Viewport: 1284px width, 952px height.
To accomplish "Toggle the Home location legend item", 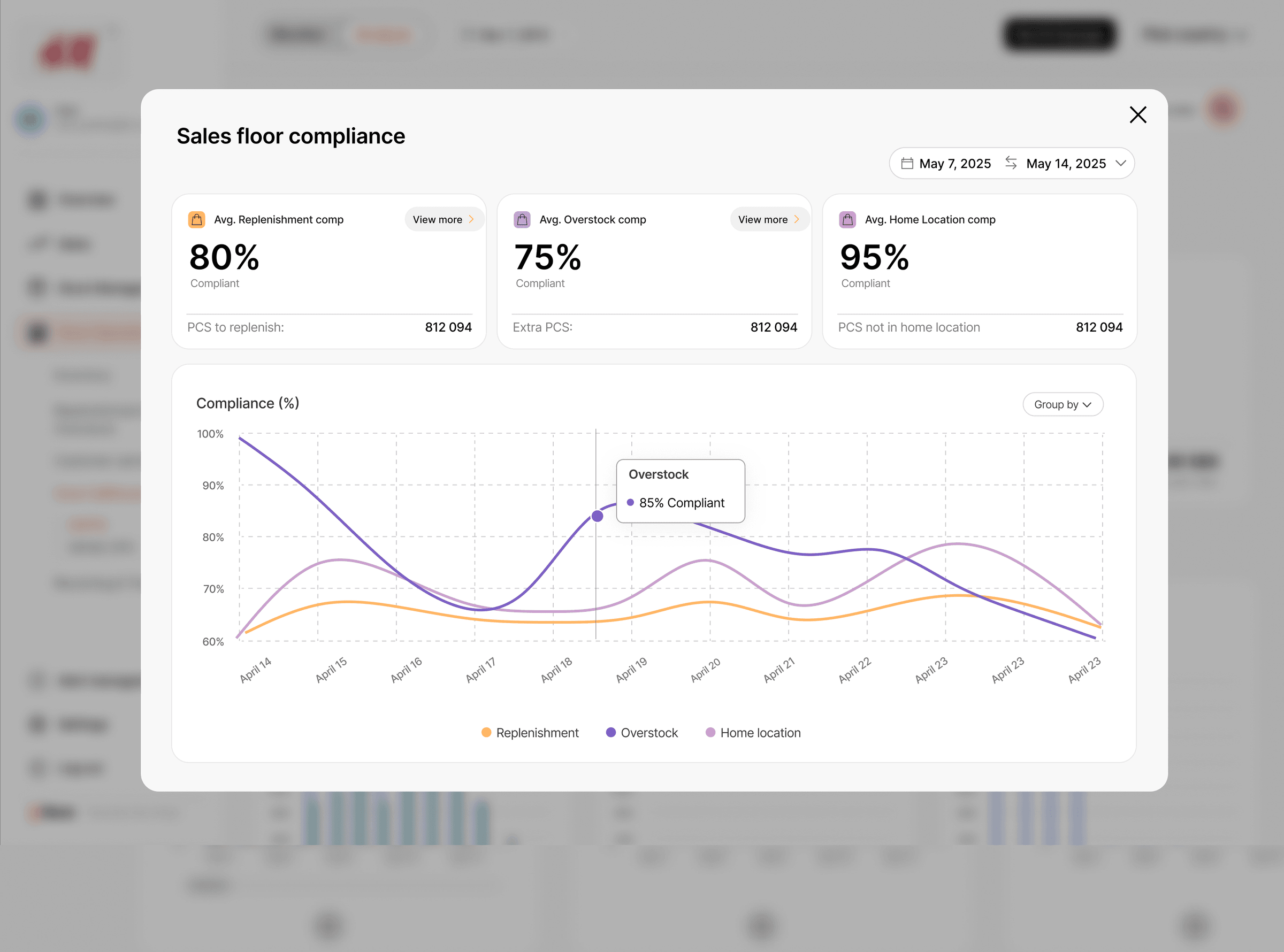I will (753, 732).
